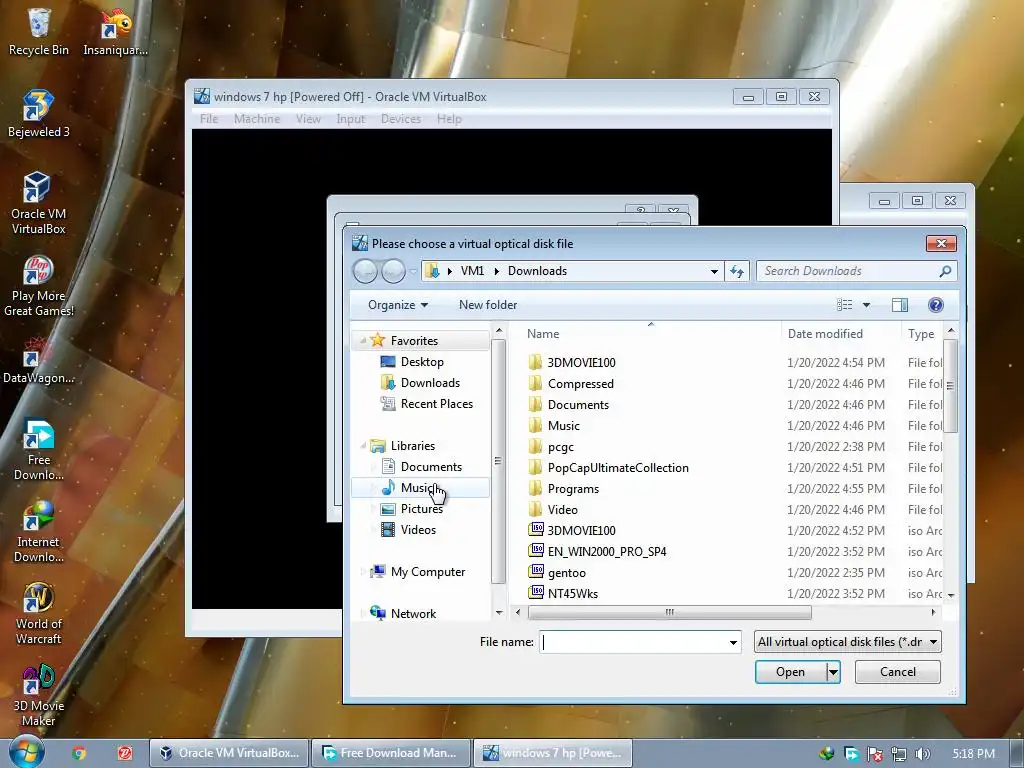
Task: Click the Search Downloads field
Action: (849, 271)
